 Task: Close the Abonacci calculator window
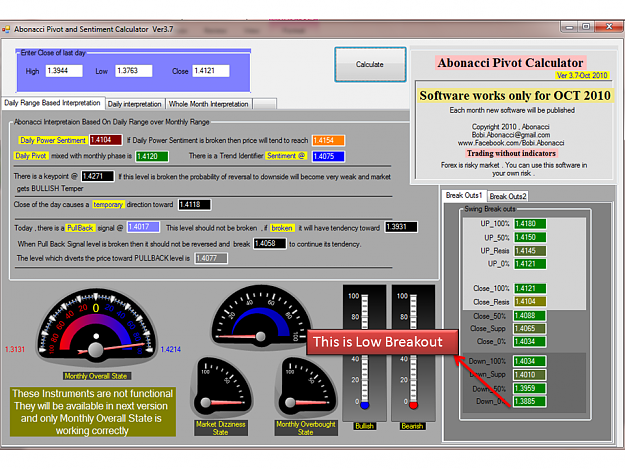(x=609, y=27)
